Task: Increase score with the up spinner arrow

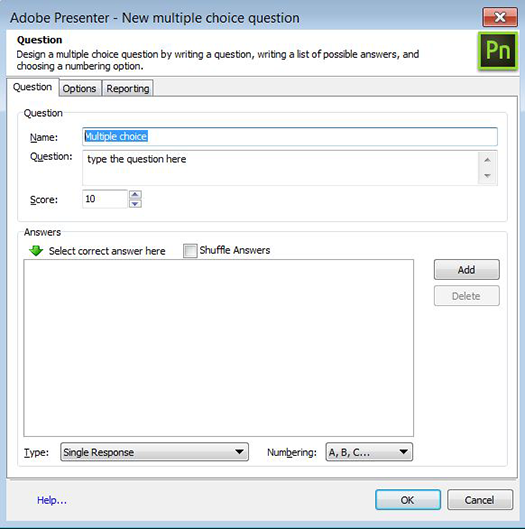Action: [135, 194]
